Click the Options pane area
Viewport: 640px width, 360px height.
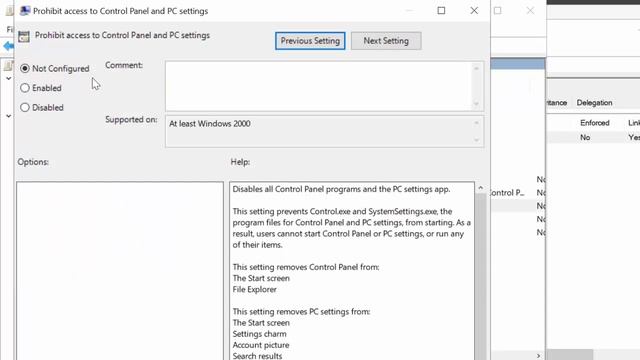[x=120, y=271]
